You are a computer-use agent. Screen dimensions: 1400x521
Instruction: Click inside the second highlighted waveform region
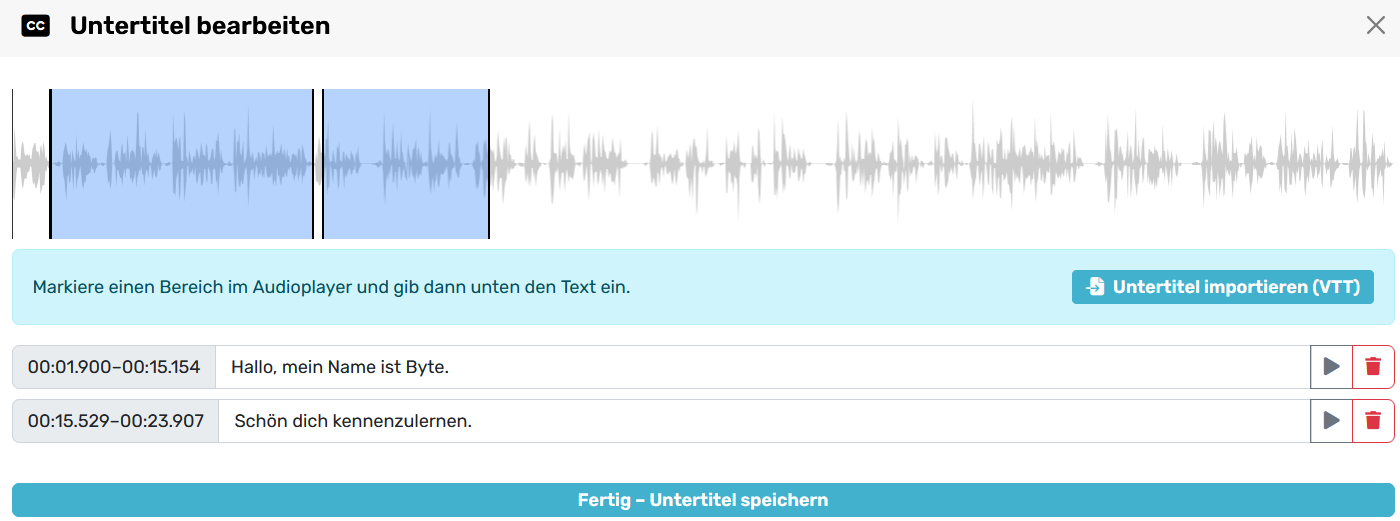(x=405, y=164)
